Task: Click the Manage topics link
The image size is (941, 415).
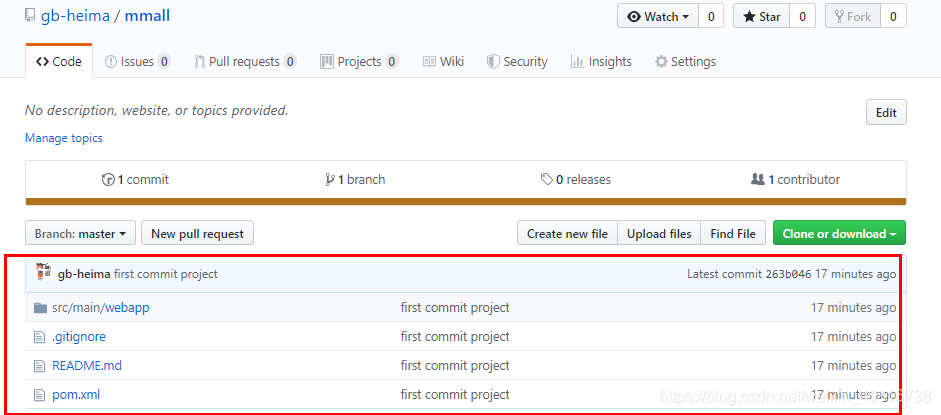Action: 64,138
